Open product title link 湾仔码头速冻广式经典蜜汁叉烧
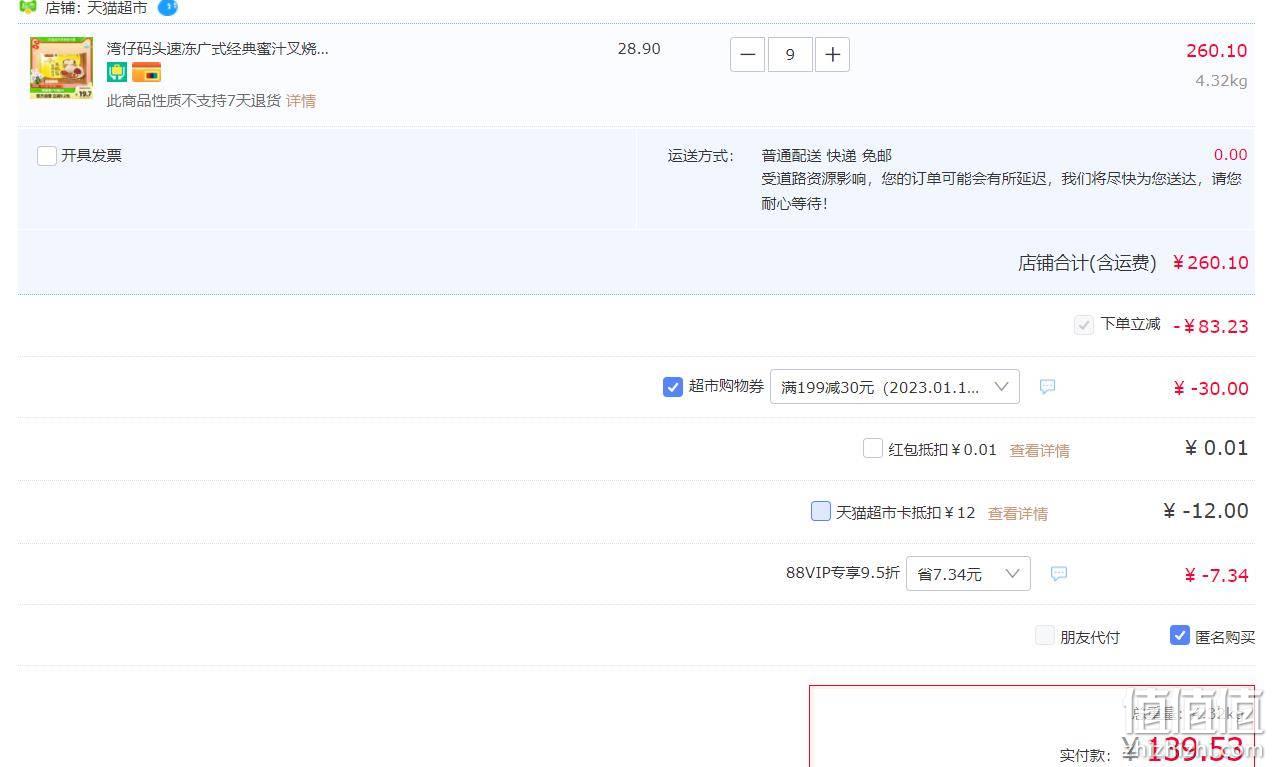The image size is (1273, 767). pyautogui.click(x=218, y=48)
